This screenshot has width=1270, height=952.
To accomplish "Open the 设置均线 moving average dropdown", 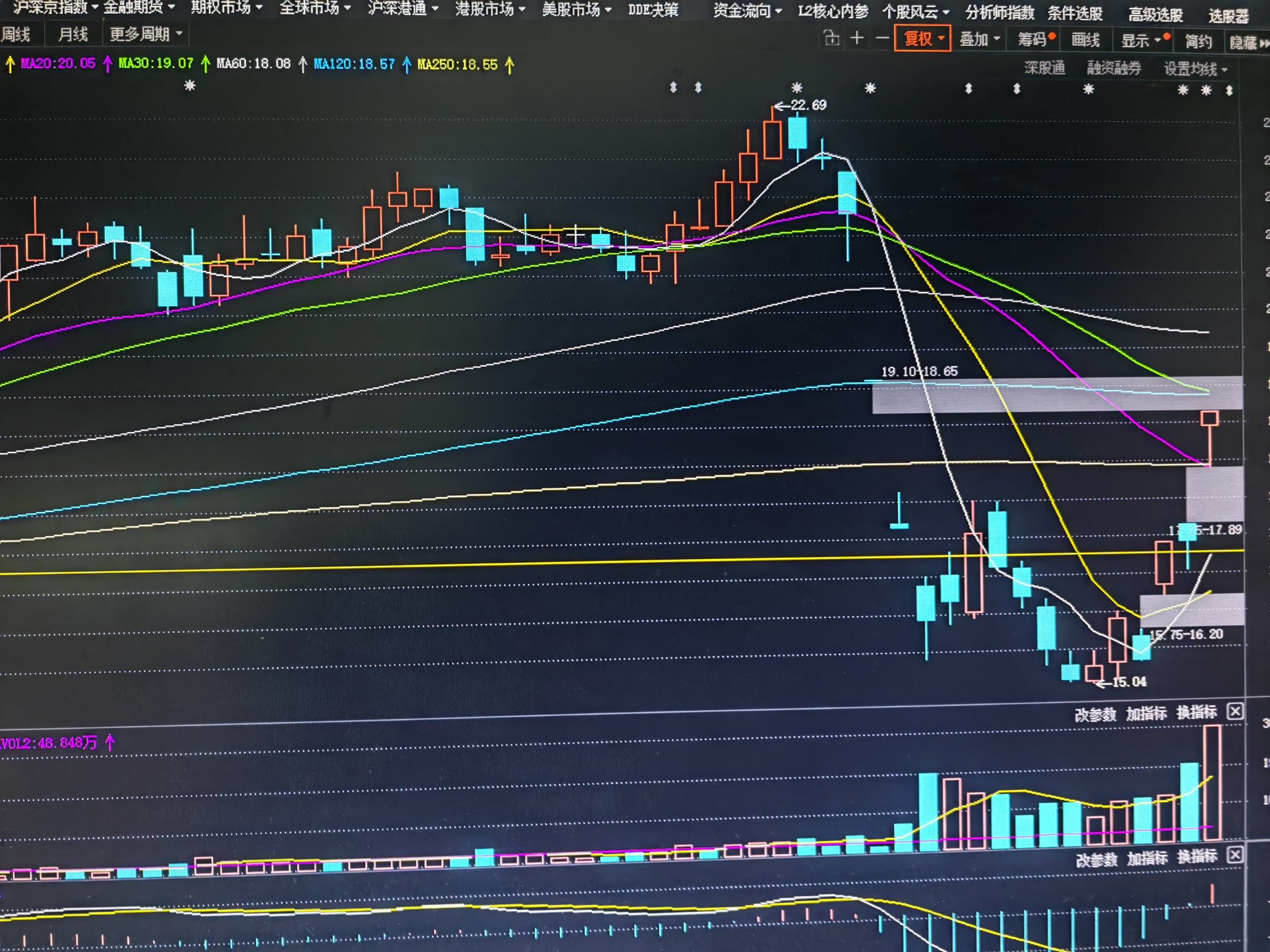I will click(1195, 69).
